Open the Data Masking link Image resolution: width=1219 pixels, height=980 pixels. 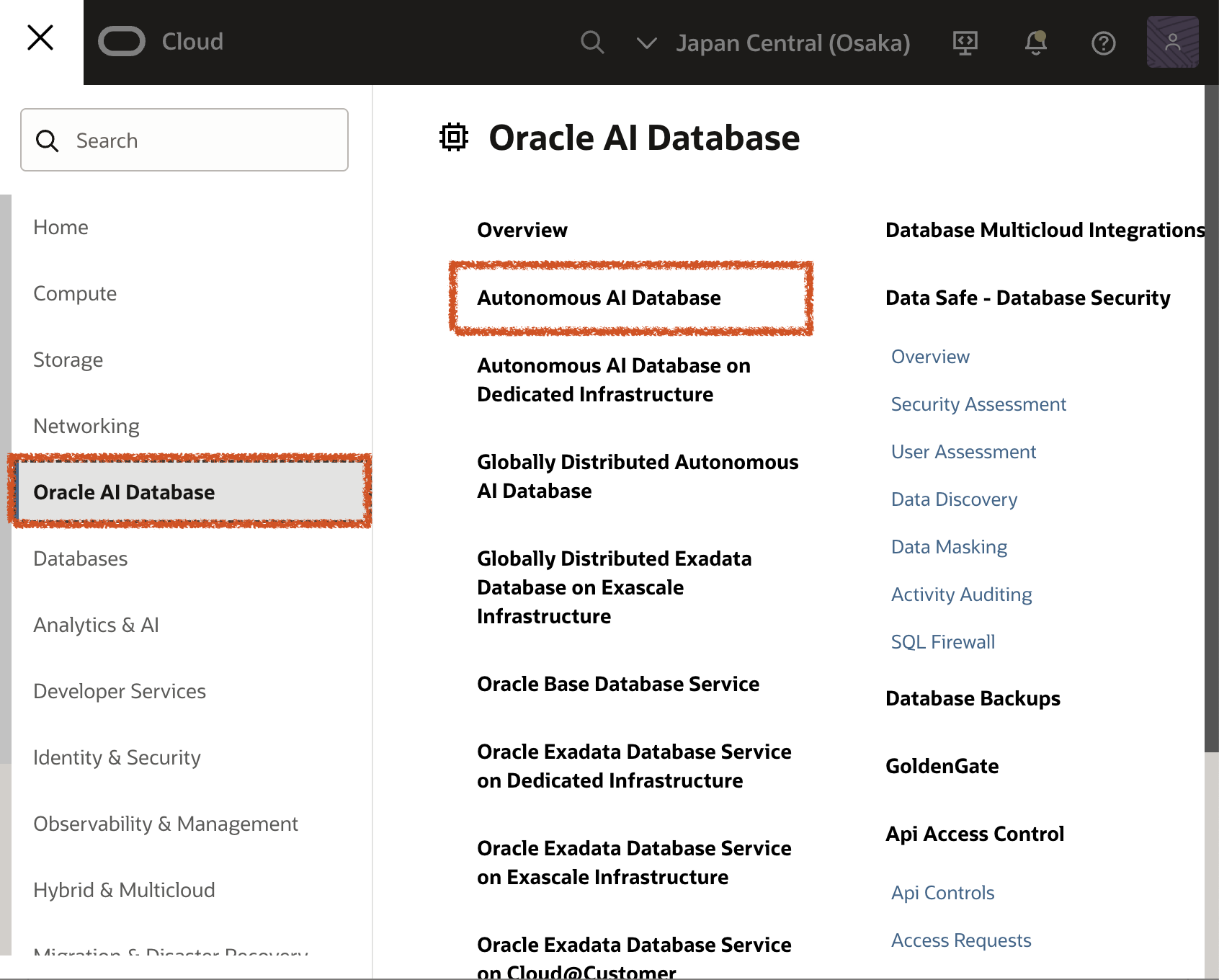point(948,546)
